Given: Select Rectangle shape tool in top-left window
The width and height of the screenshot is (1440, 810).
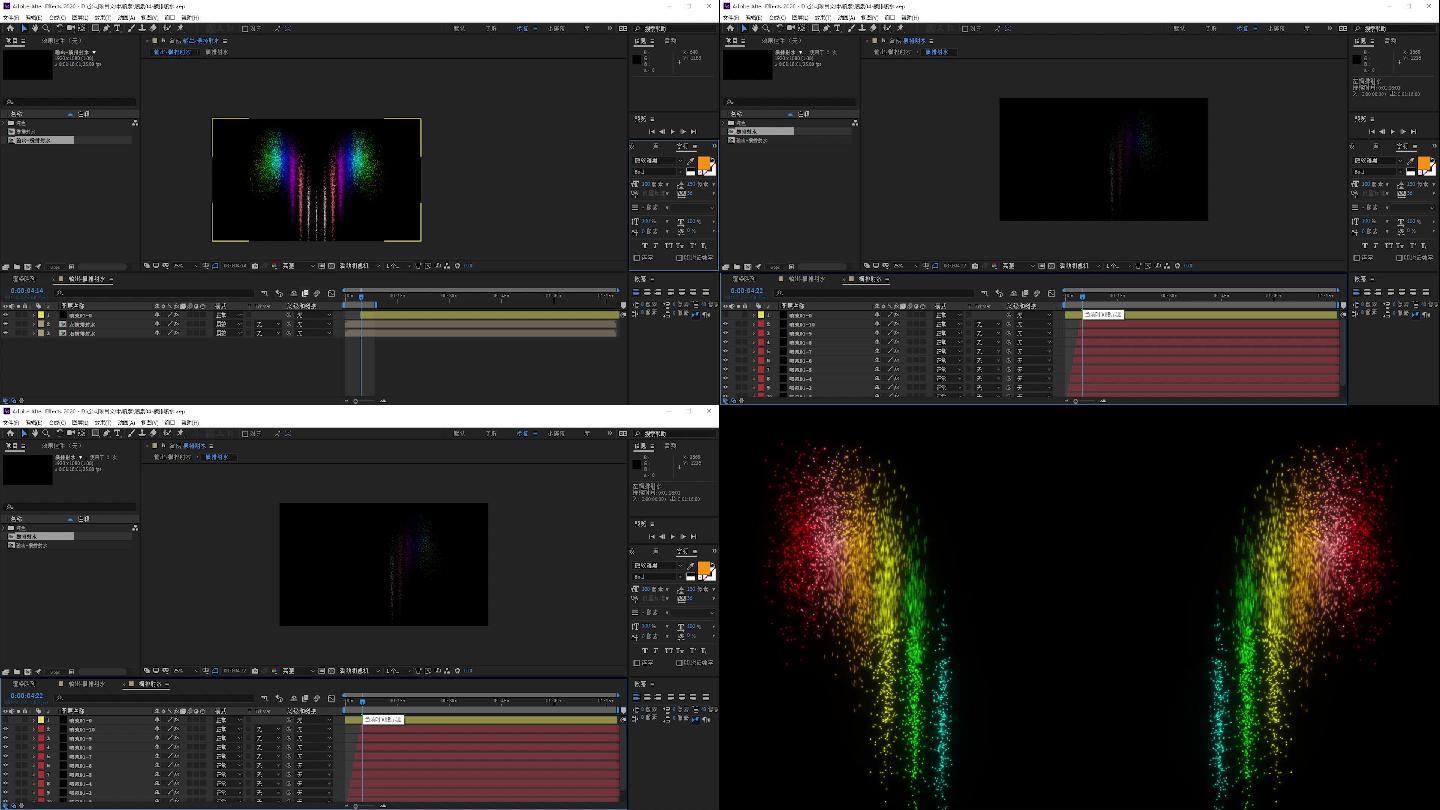Looking at the screenshot, I should coord(95,28).
